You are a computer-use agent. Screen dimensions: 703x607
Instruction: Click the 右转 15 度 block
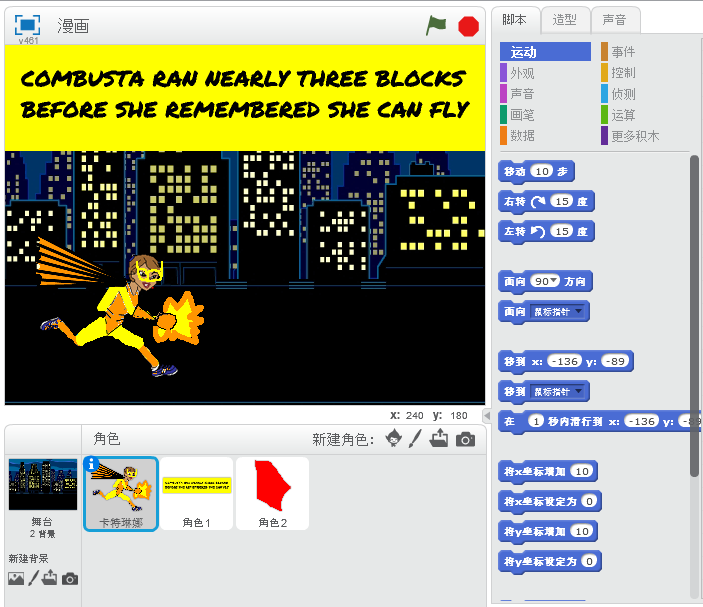514,202
